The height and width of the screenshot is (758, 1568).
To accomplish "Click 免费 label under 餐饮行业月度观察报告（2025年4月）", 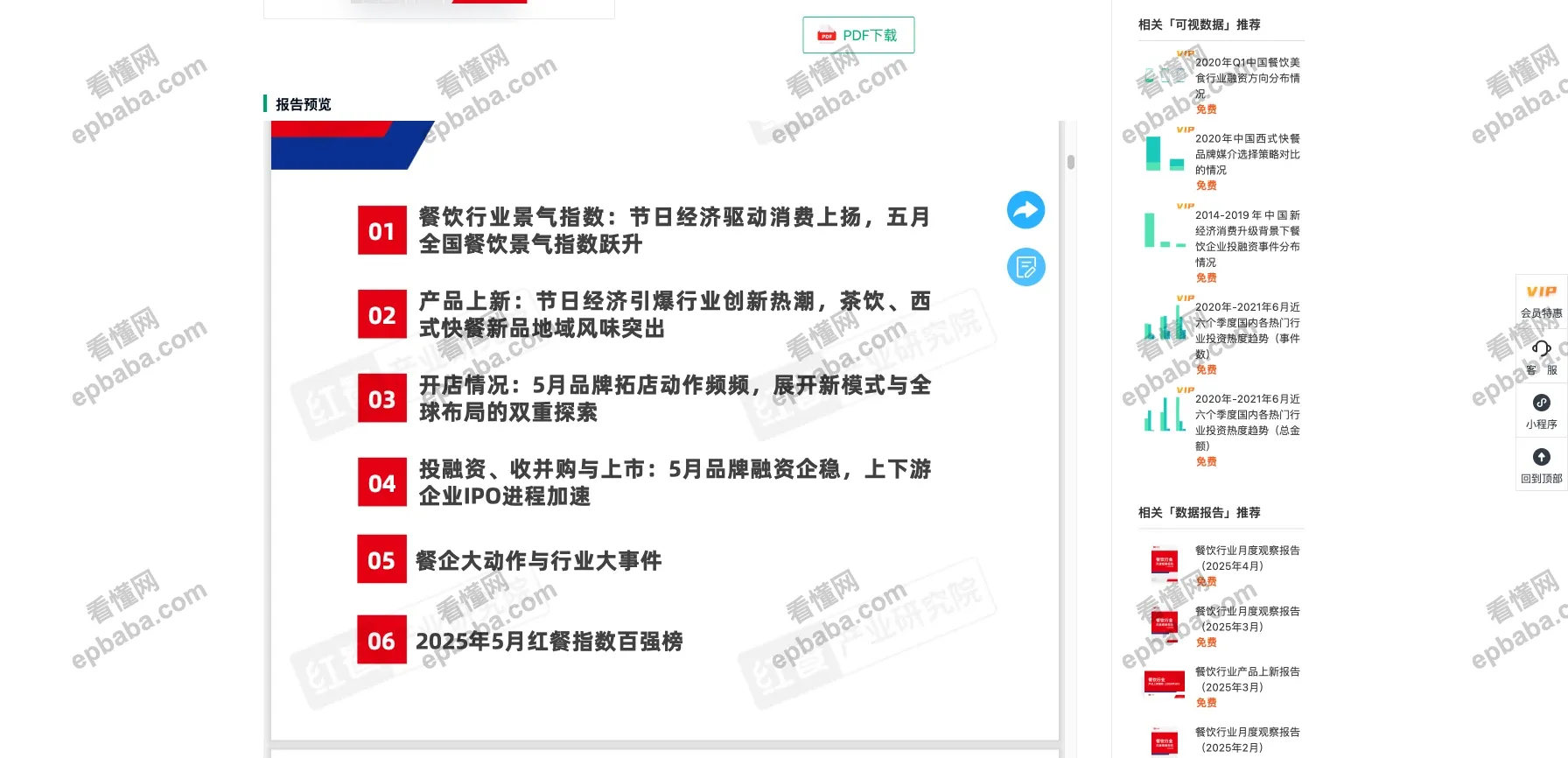I will [1206, 581].
